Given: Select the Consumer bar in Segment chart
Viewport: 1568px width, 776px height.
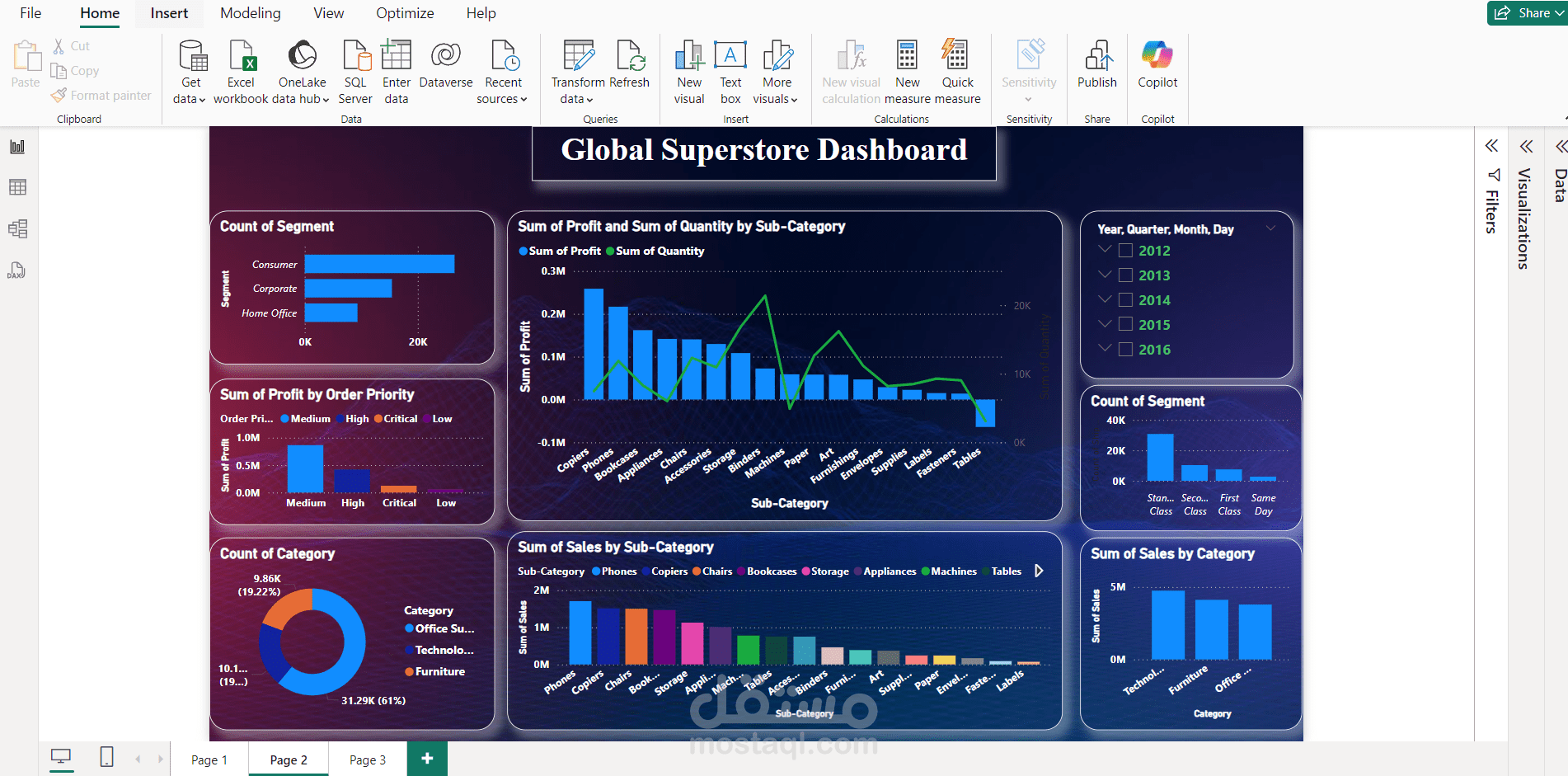Looking at the screenshot, I should pyautogui.click(x=379, y=264).
